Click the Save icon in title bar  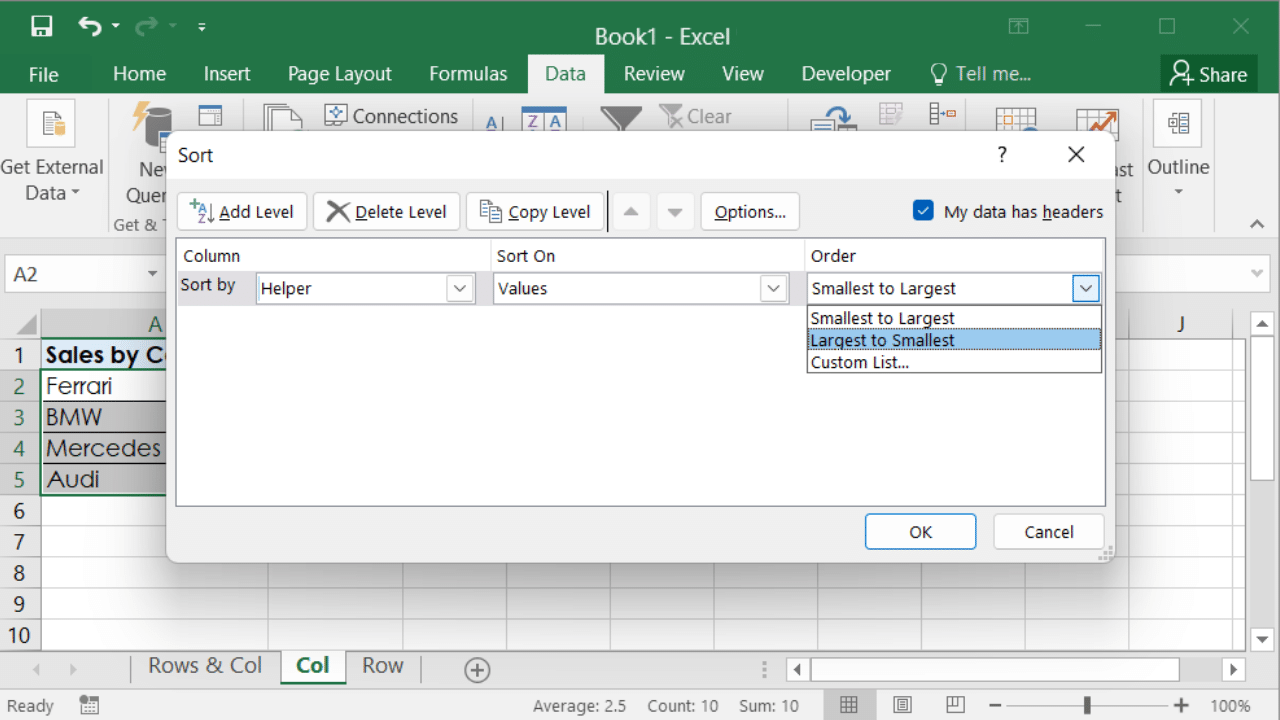click(x=41, y=27)
